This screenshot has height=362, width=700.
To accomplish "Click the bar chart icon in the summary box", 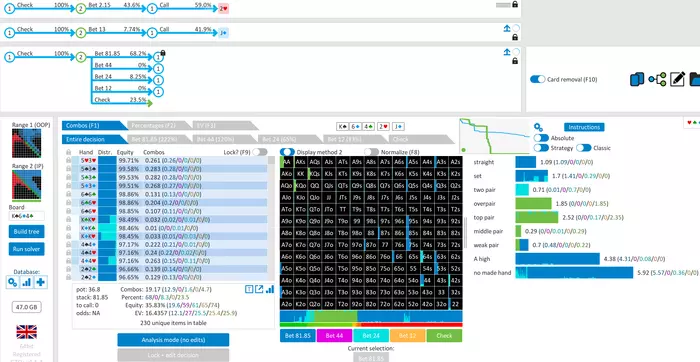I will point(270,289).
